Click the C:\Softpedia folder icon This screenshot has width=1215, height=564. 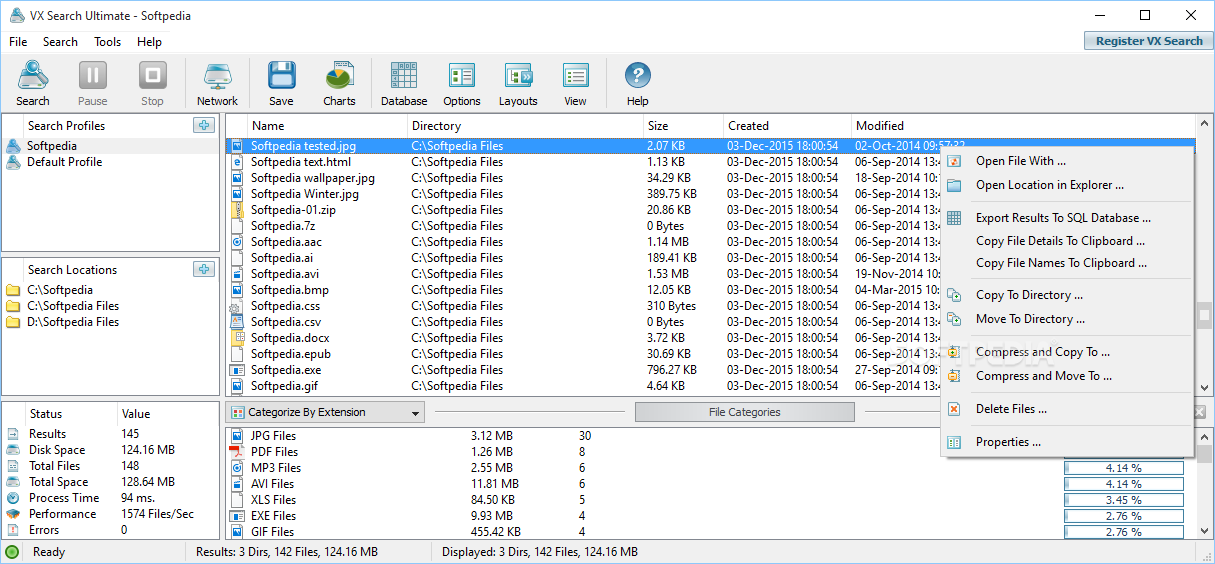(13, 290)
